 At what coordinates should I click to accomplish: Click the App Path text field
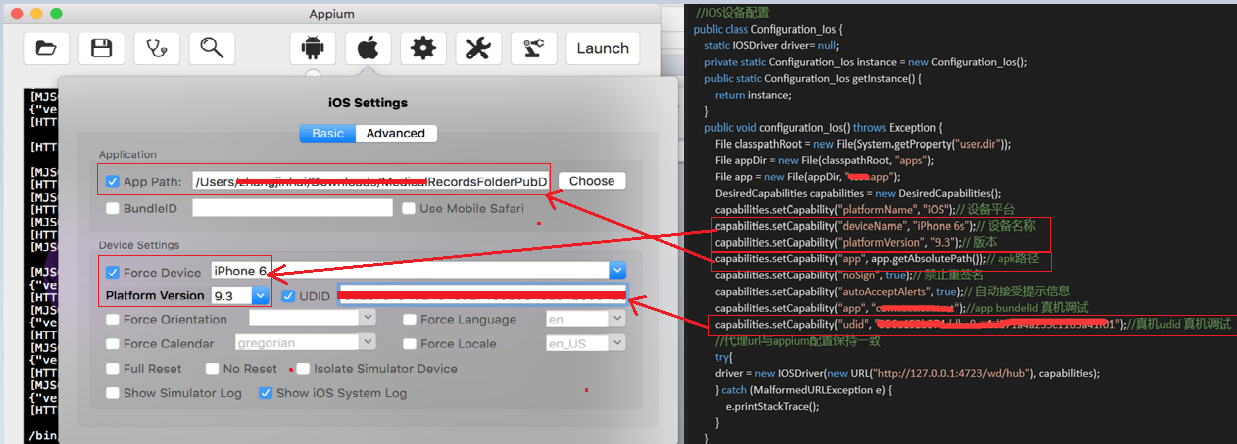click(372, 182)
